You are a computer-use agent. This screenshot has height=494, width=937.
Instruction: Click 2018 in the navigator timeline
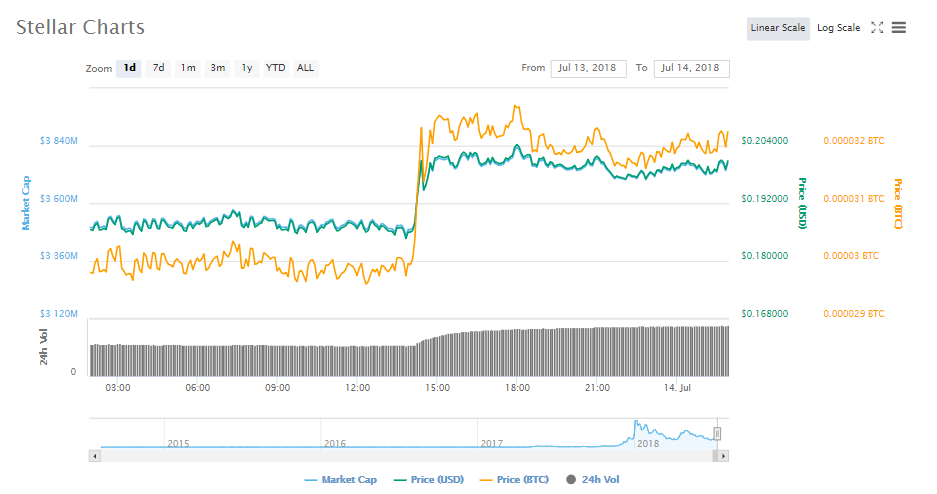point(648,443)
